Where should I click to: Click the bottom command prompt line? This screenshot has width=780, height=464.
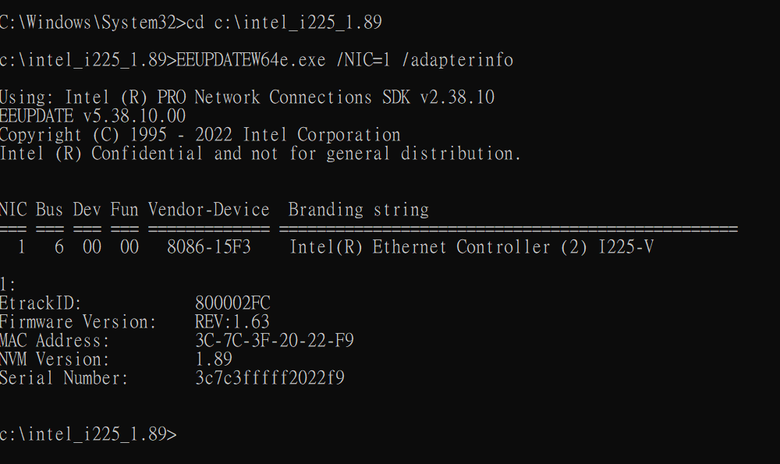pyautogui.click(x=88, y=434)
